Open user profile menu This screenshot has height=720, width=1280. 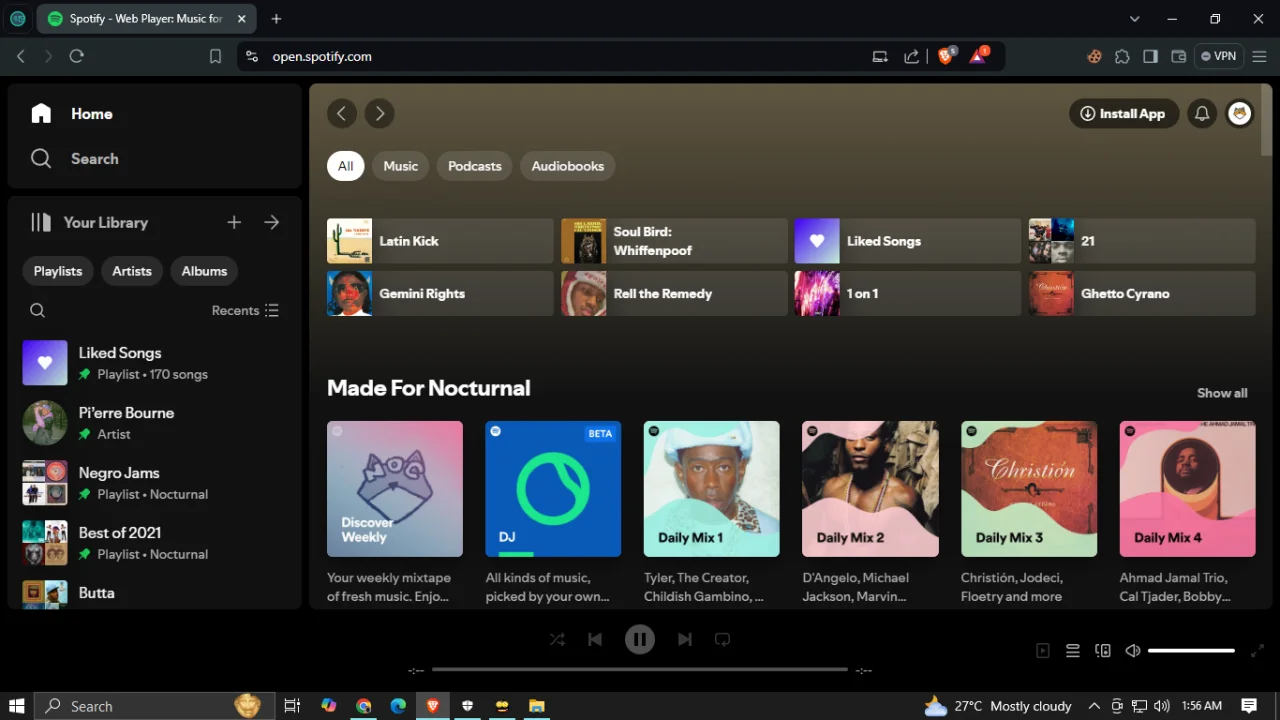click(1240, 114)
